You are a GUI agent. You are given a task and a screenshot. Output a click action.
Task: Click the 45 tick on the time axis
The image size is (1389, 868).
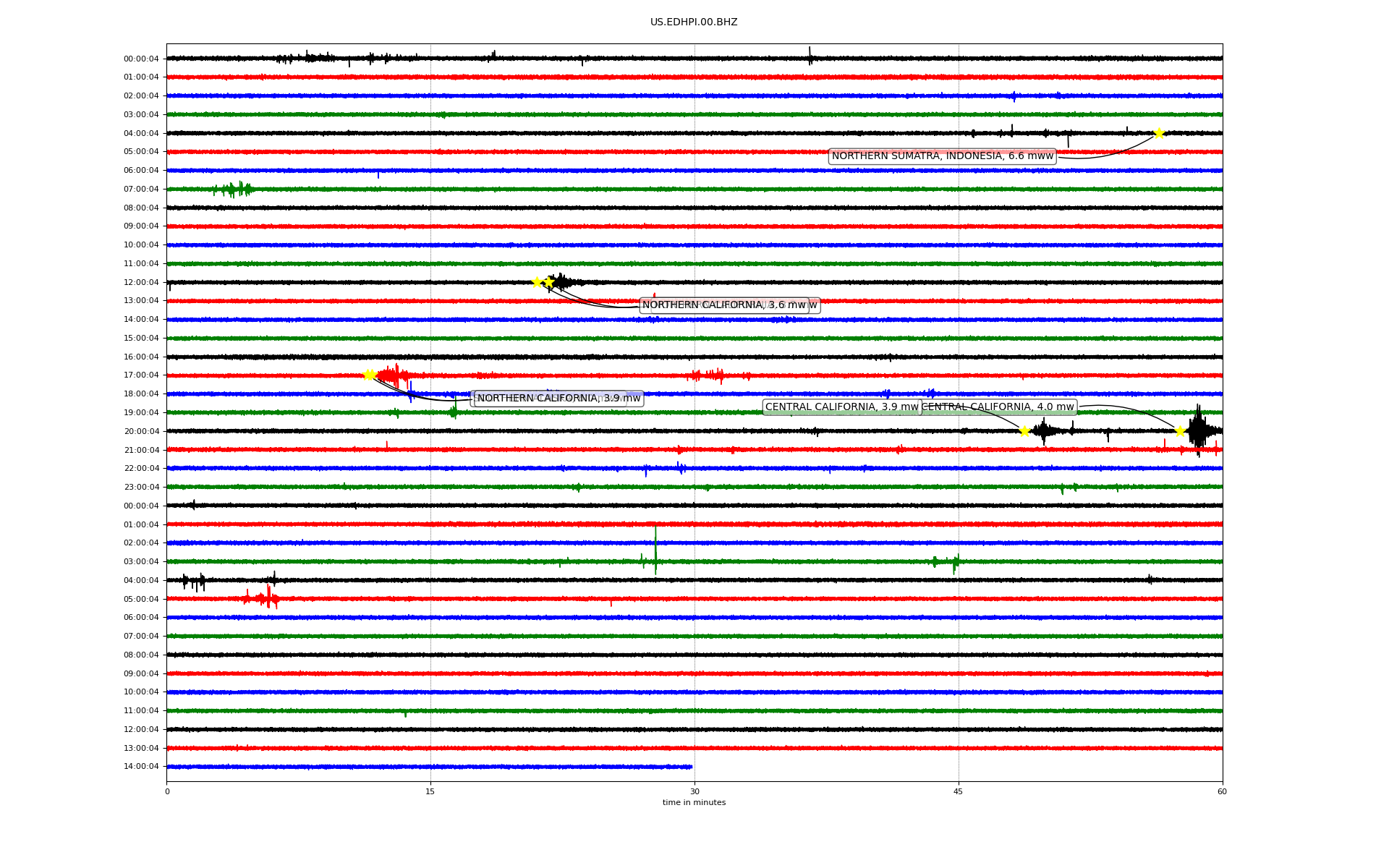(x=959, y=791)
